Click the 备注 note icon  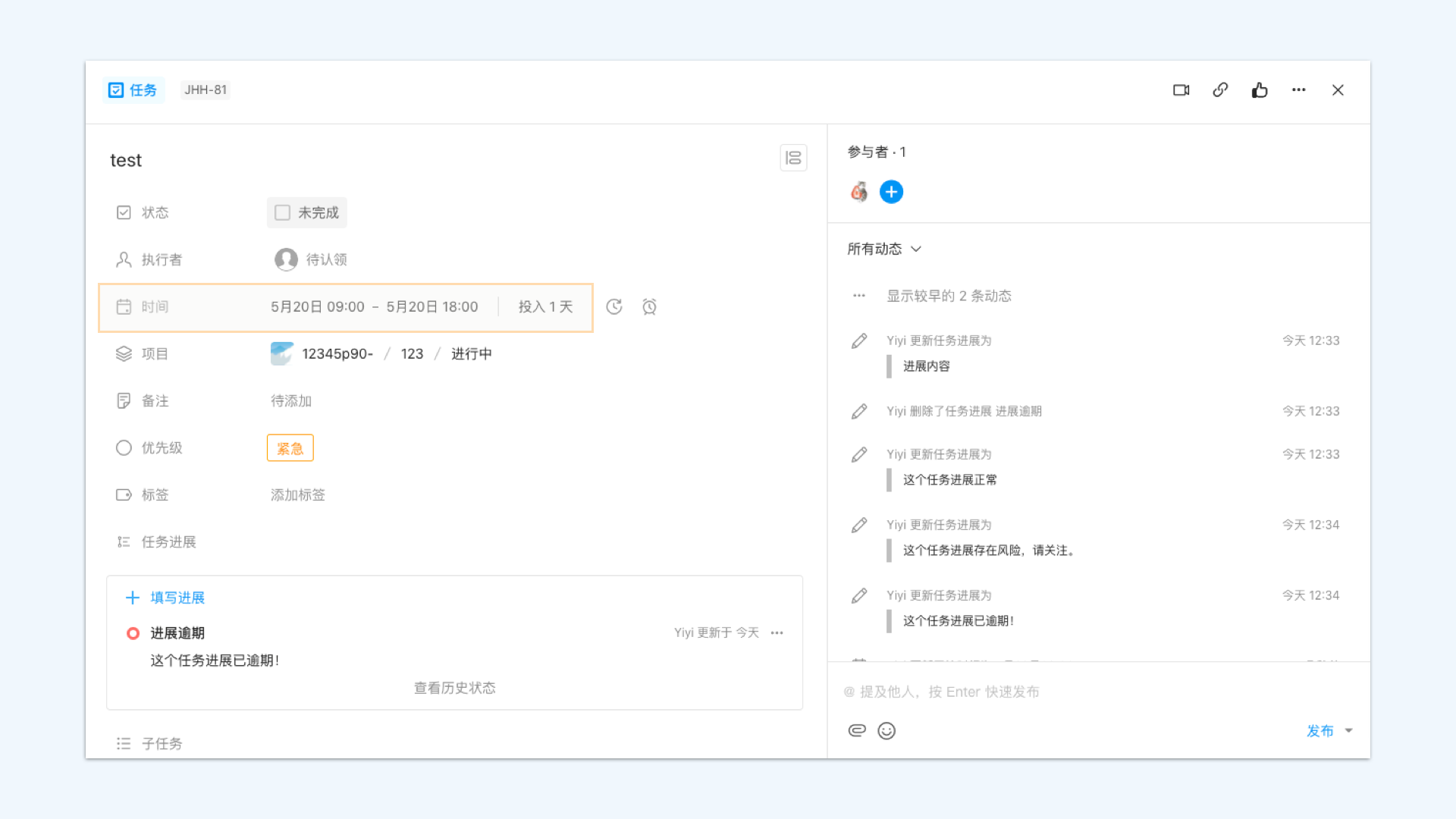pos(124,401)
